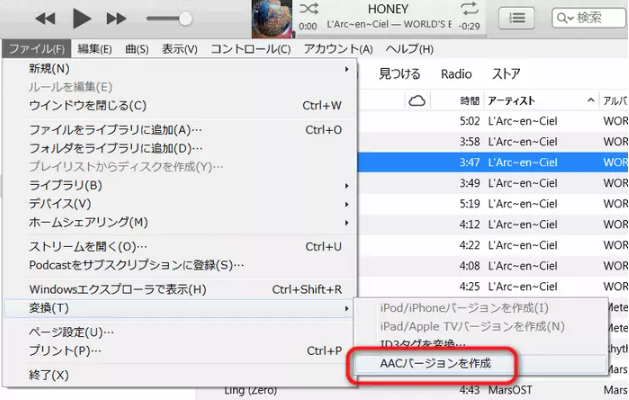Click the アーティスト sort arrow
The image size is (629, 400).
591,100
